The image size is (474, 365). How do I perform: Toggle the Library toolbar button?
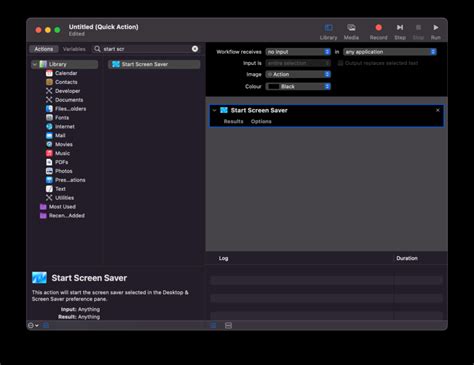pyautogui.click(x=328, y=32)
